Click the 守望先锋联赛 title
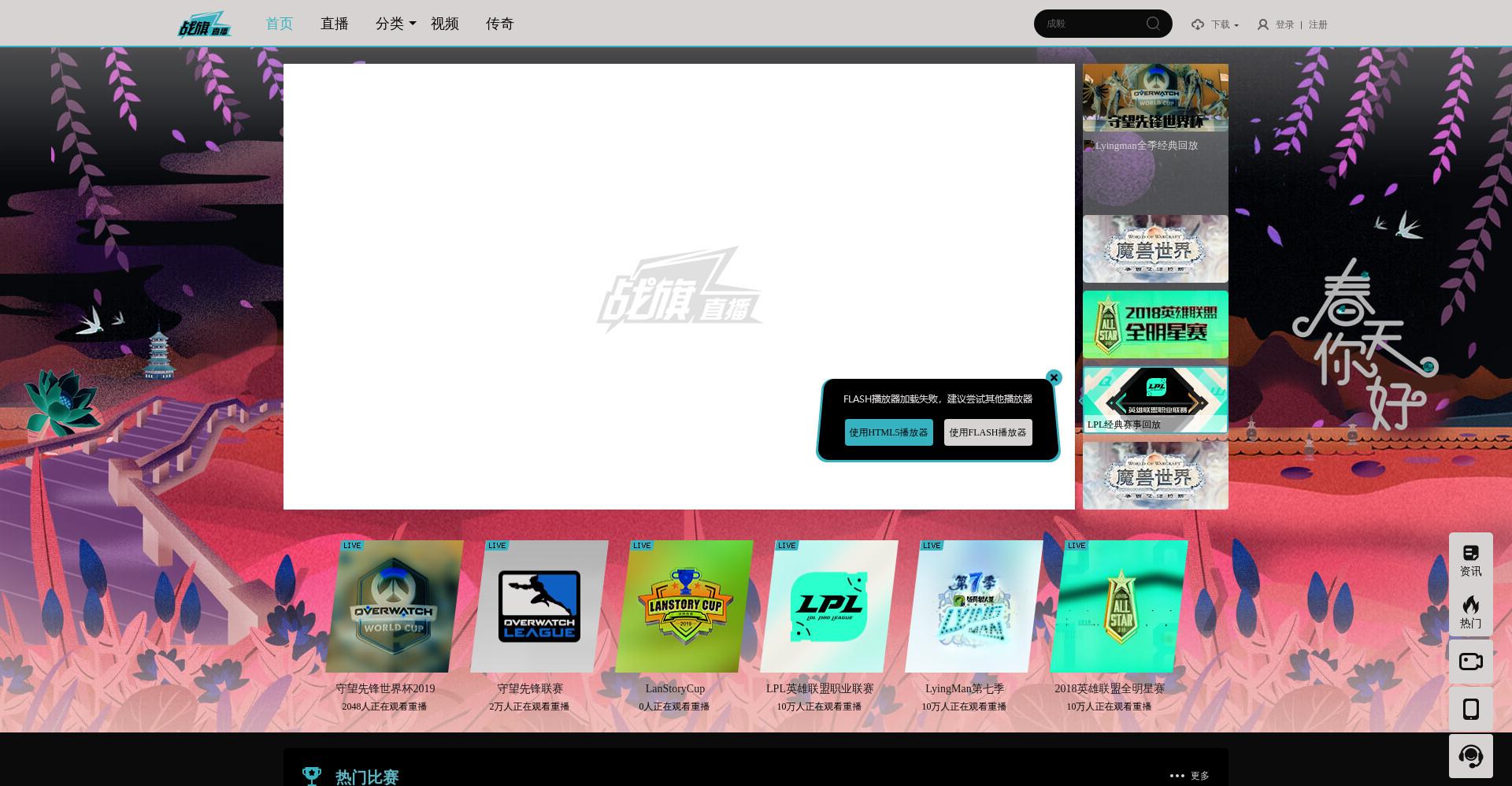Viewport: 1512px width, 786px height. [x=530, y=688]
